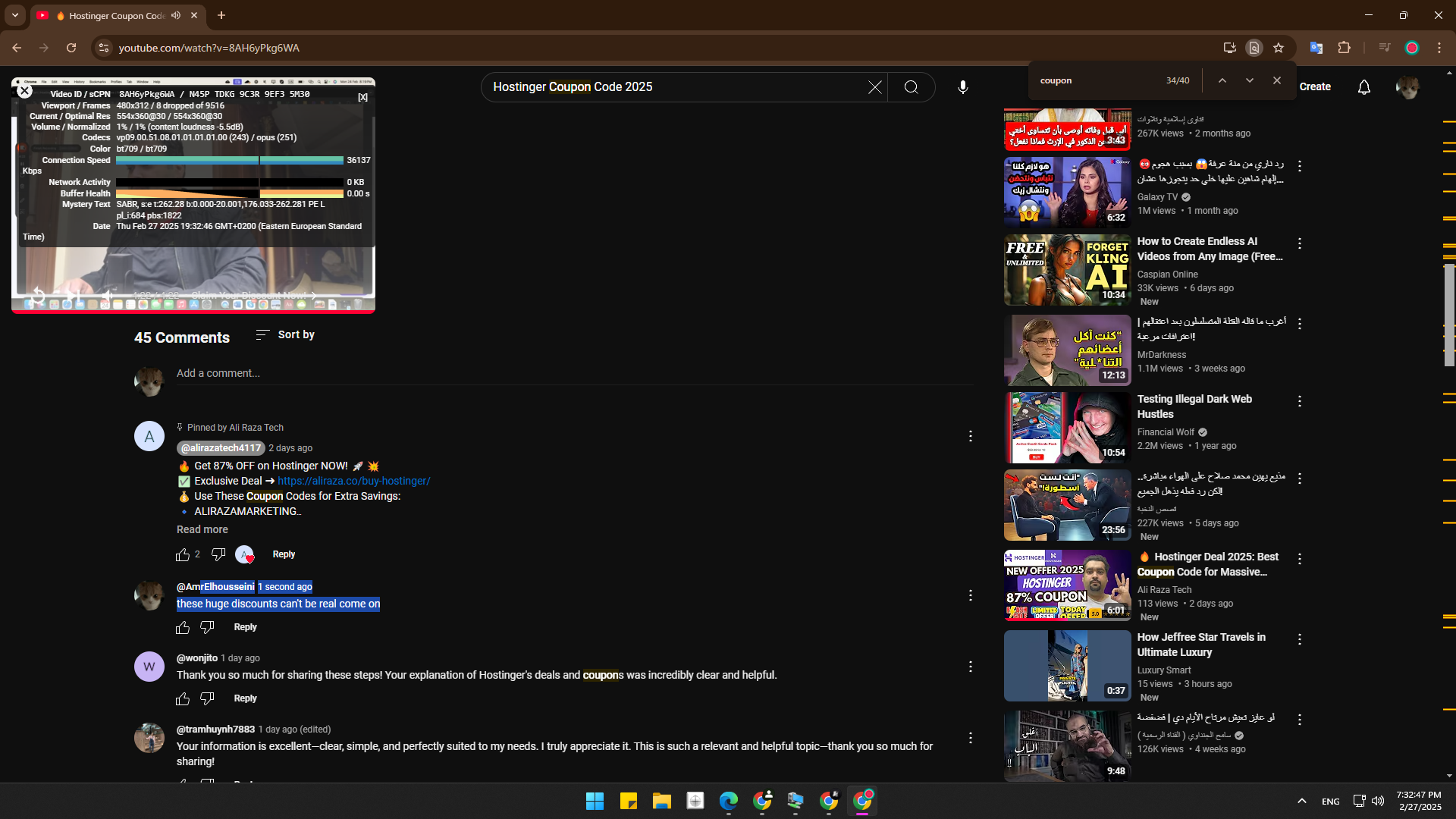Replay the video in the miniplayer
1456x819 pixels.
[x=38, y=295]
